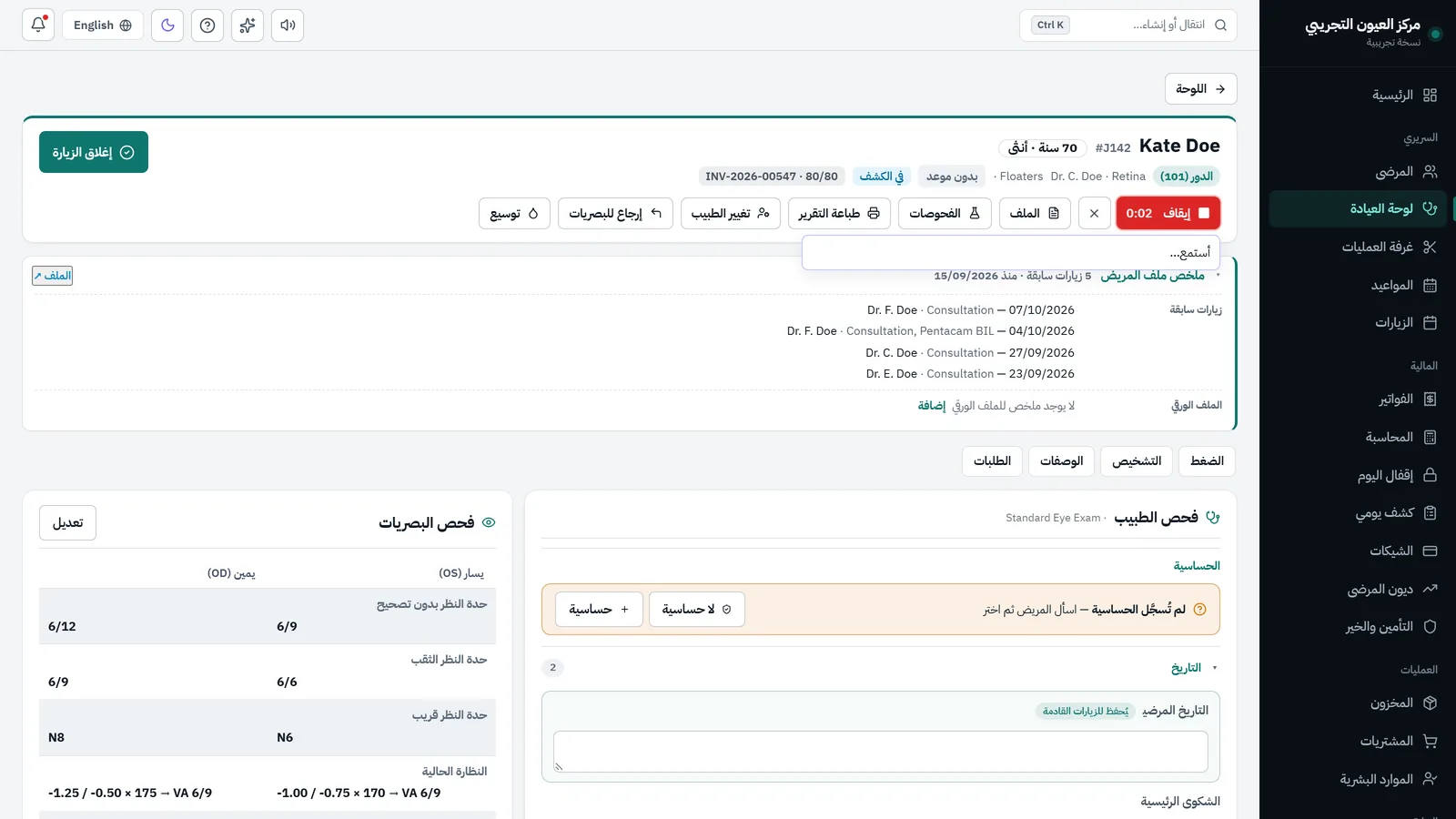
Task: Open المحاسبة accounting in sidebar
Action: click(1357, 437)
